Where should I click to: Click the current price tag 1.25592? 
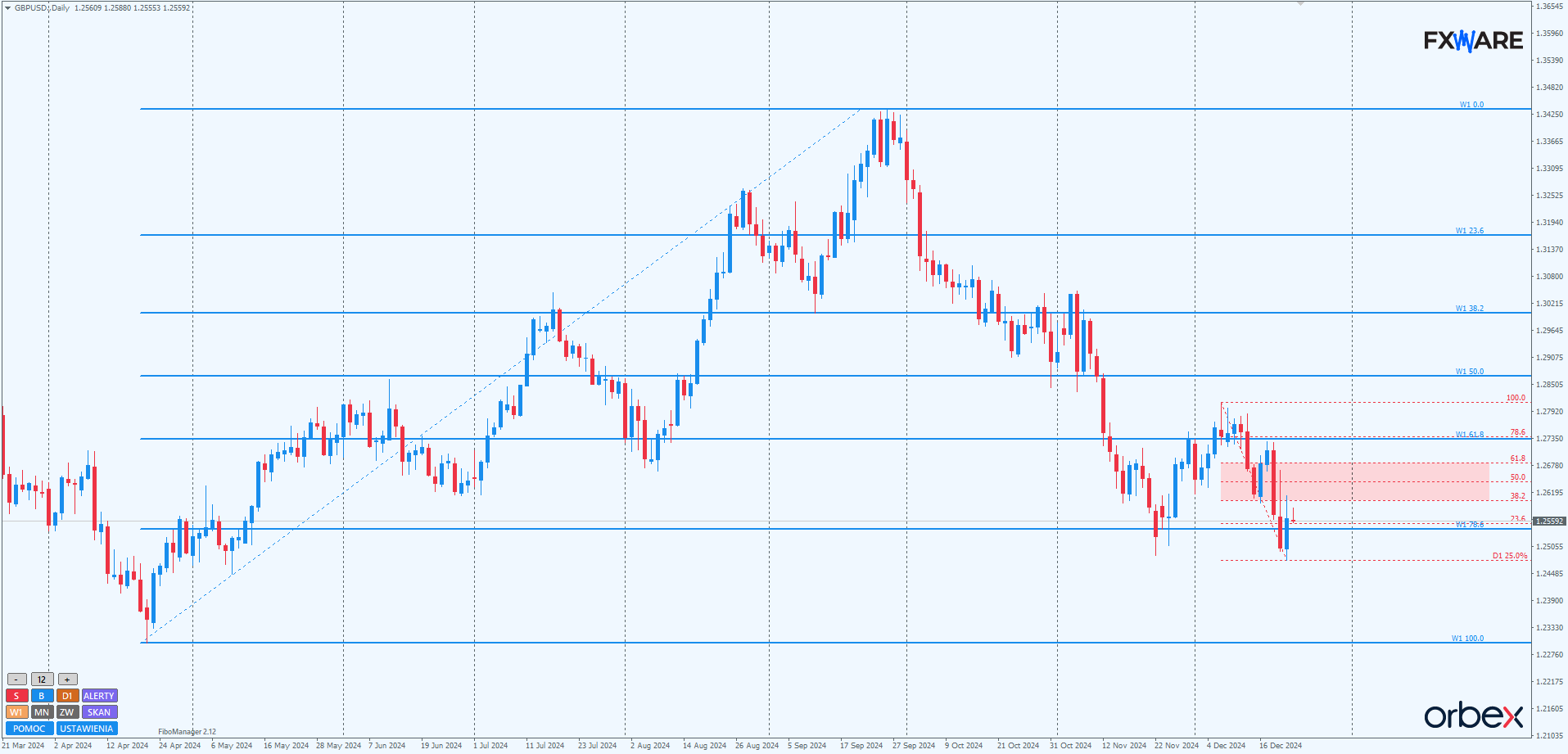tap(1549, 521)
